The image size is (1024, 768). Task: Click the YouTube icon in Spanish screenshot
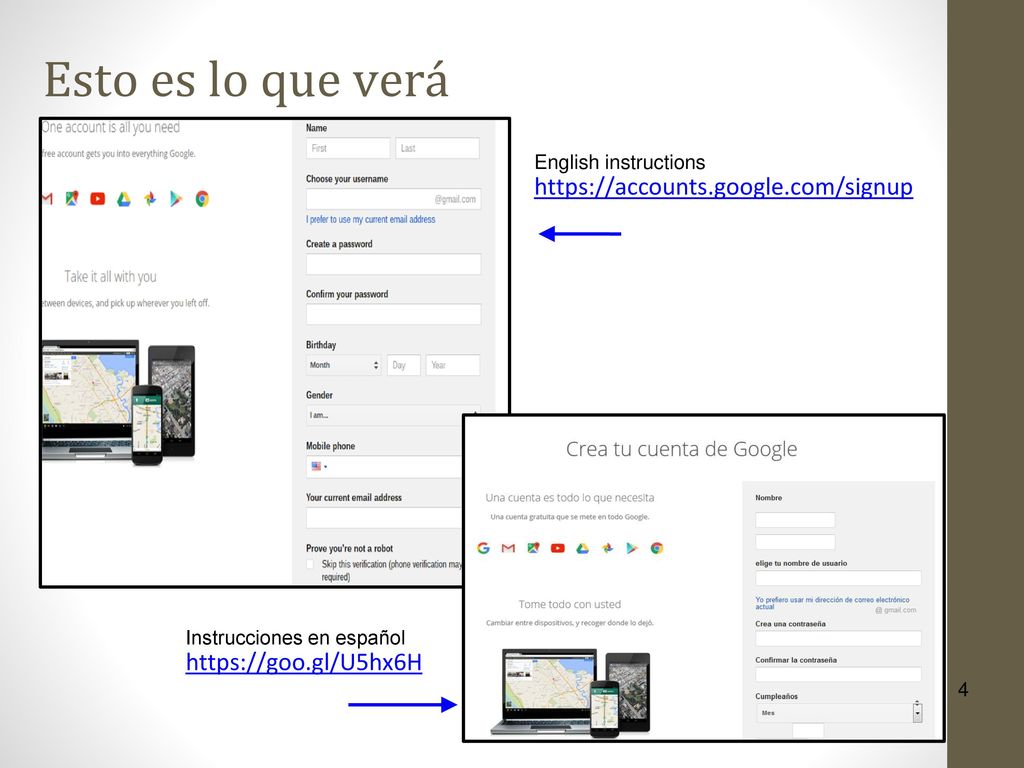(x=558, y=548)
